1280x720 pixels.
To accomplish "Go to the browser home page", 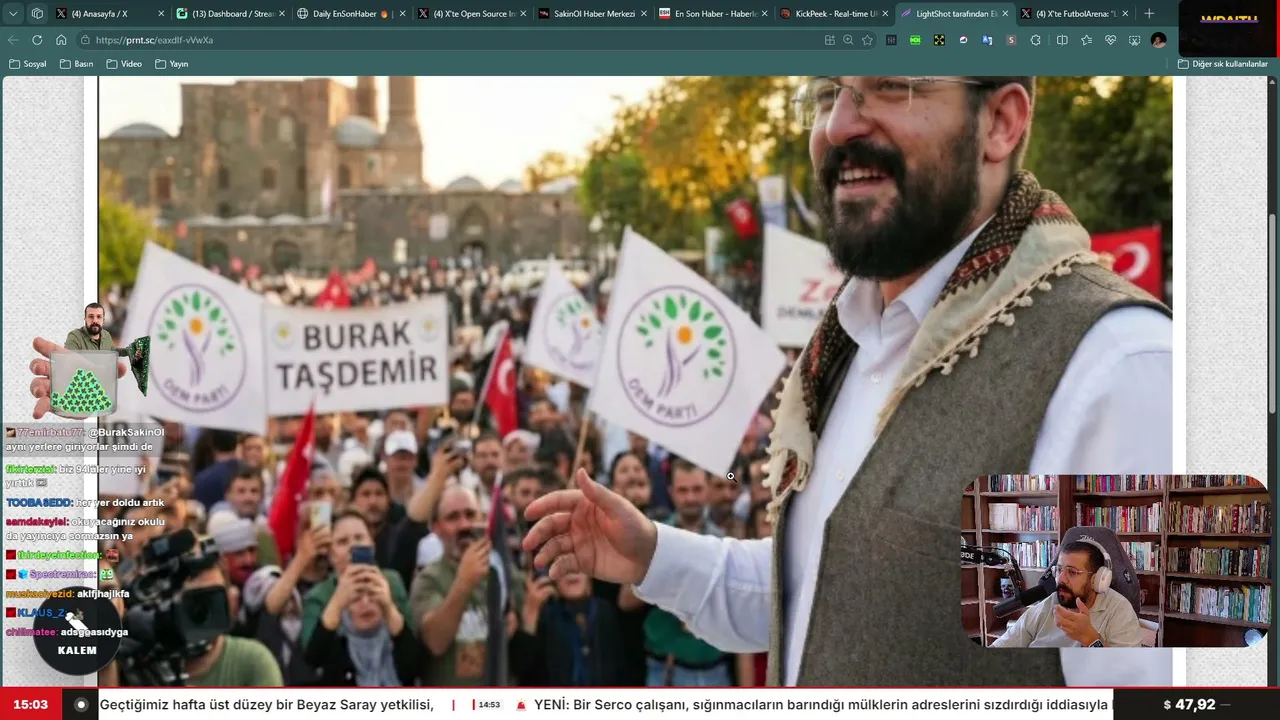I will [61, 40].
